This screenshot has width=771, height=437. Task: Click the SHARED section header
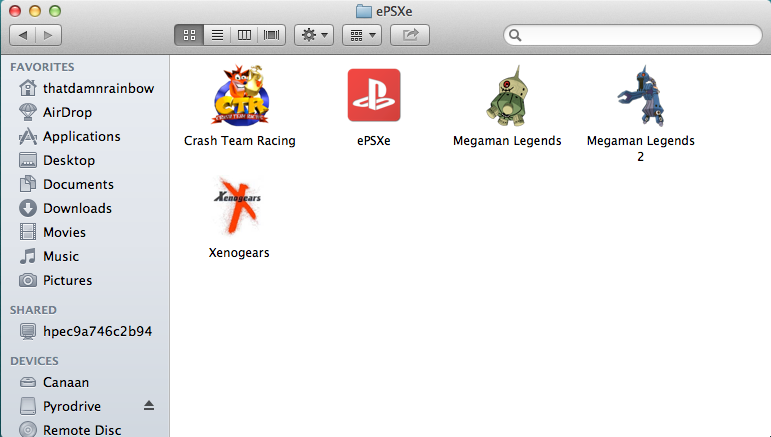coord(33,310)
